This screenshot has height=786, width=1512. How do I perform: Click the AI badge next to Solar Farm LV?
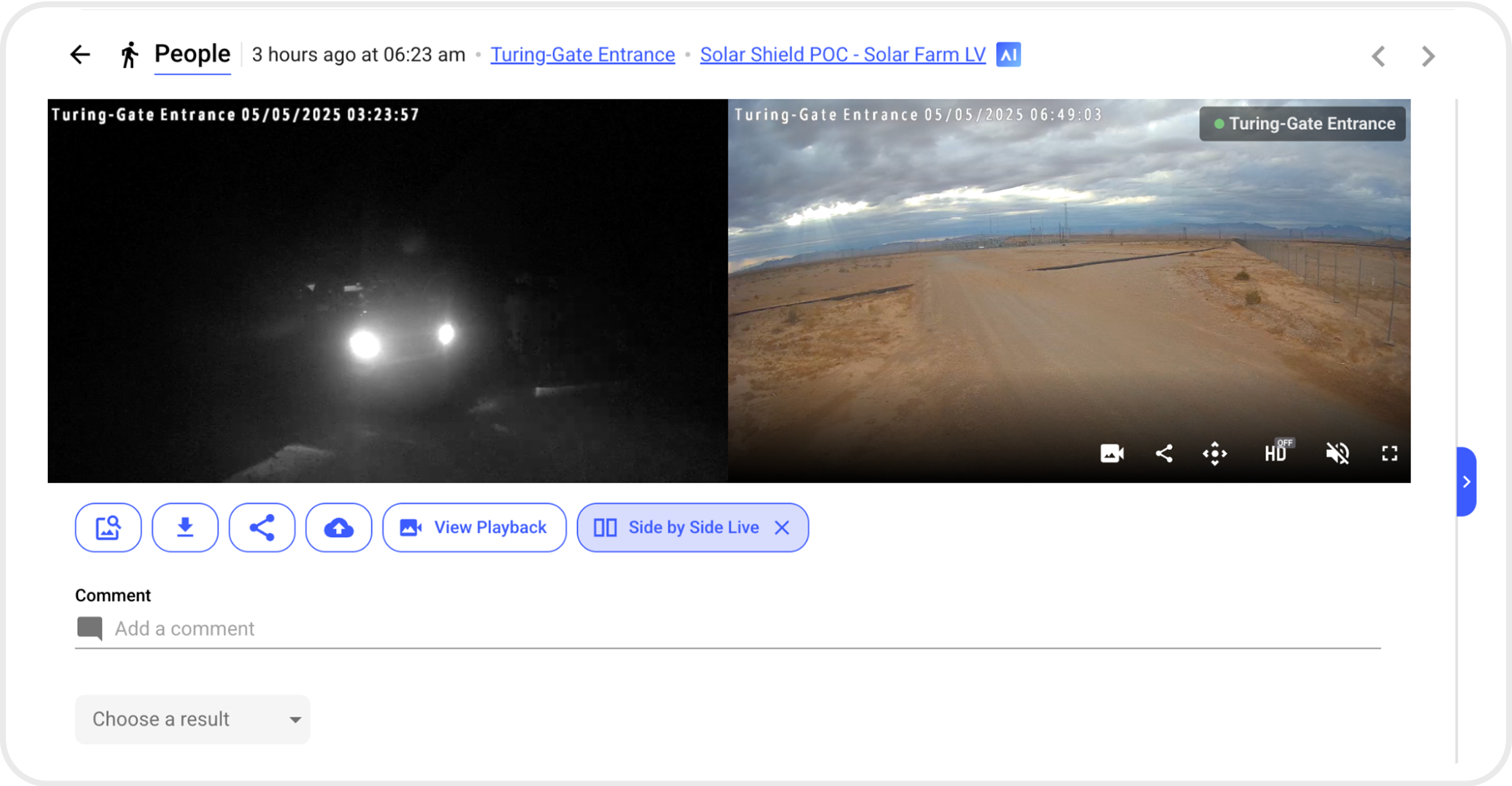[1008, 54]
